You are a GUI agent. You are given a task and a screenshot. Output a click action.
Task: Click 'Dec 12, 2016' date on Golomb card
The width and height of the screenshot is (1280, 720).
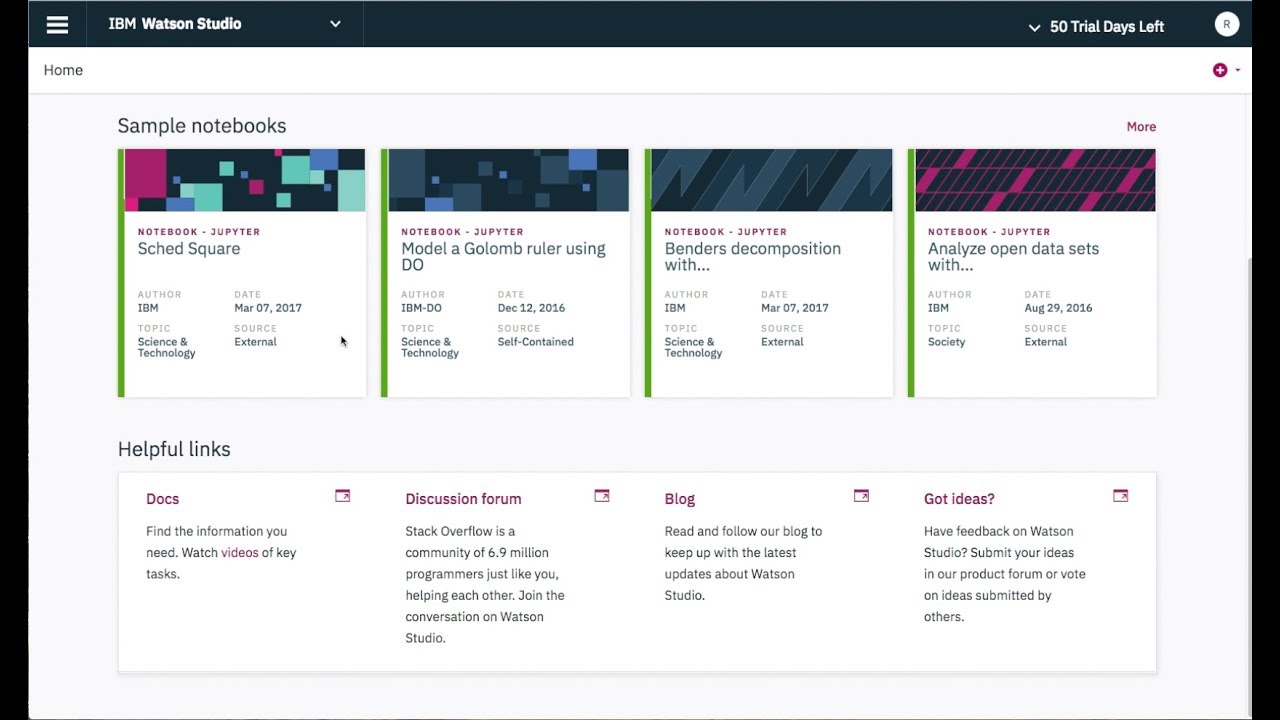pos(531,308)
